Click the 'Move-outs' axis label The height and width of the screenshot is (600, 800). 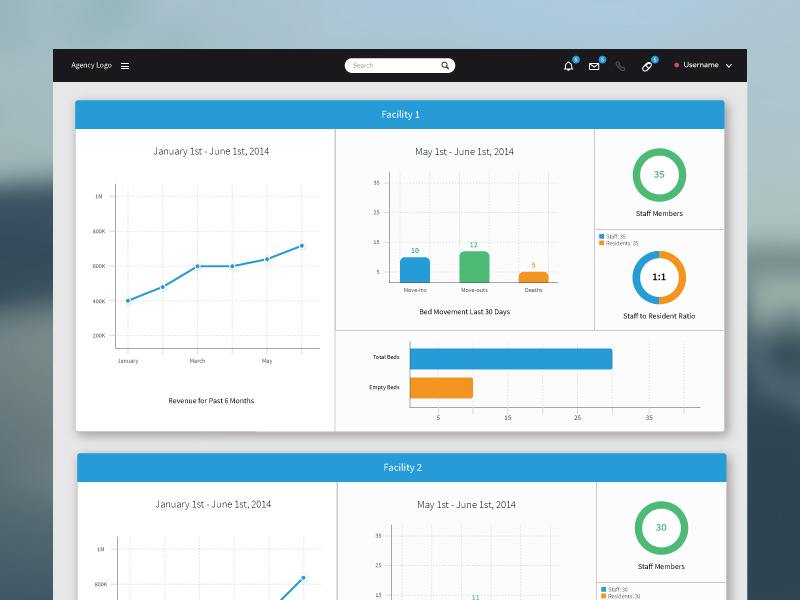coord(474,290)
